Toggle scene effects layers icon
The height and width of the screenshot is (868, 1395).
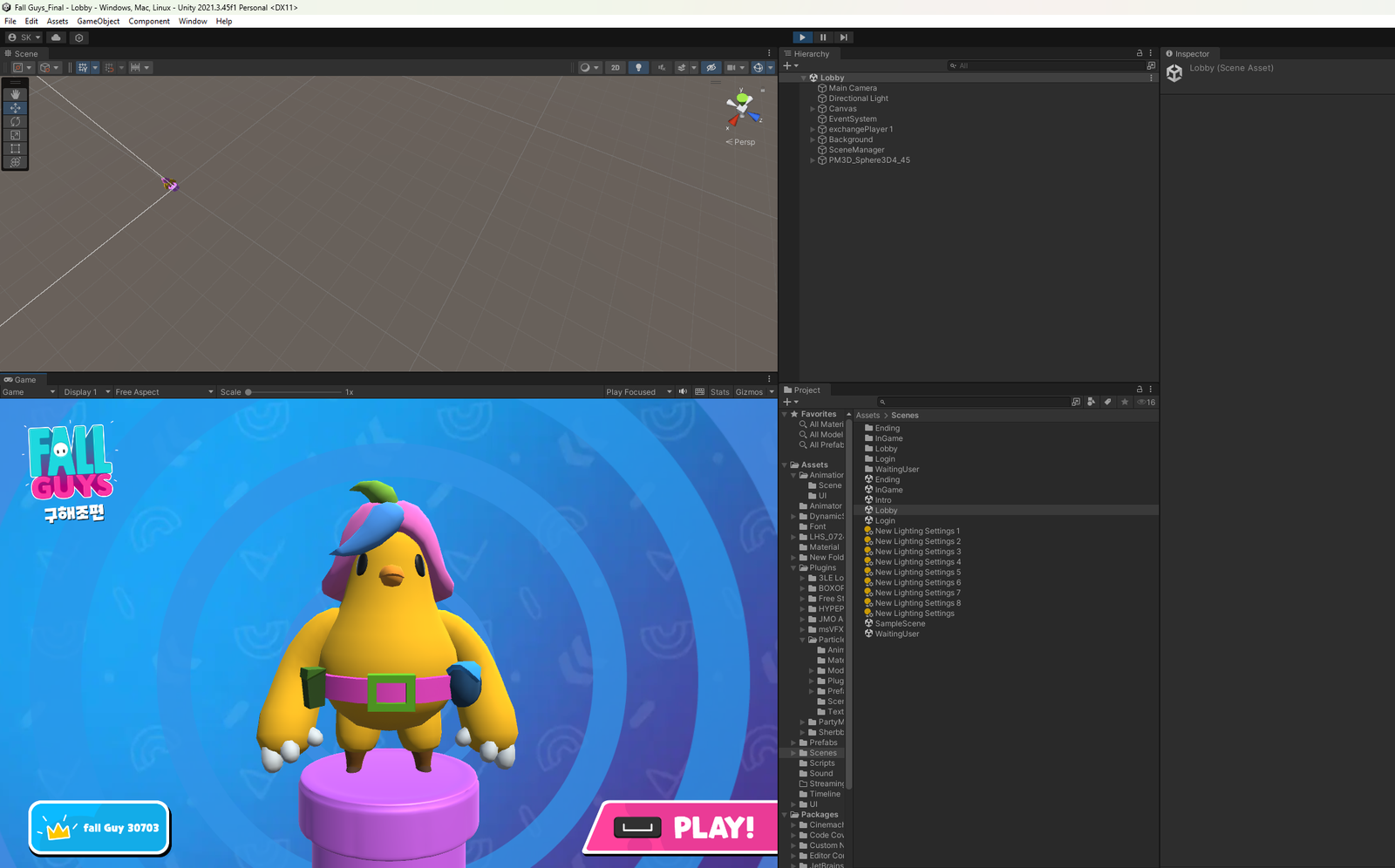(x=682, y=67)
